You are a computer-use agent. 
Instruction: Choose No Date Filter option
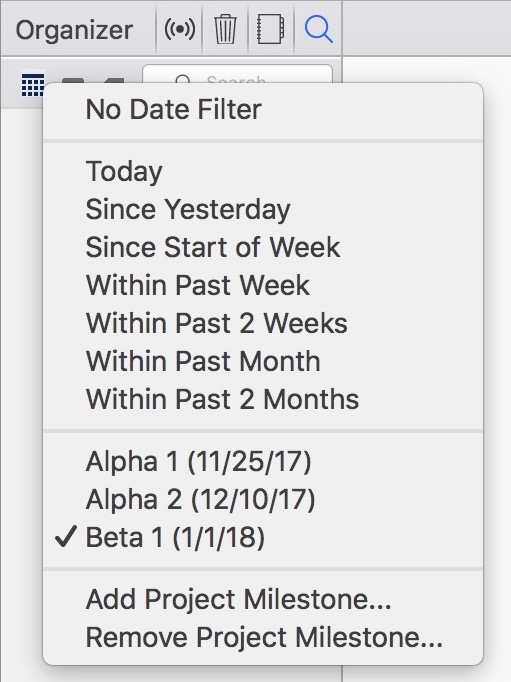click(263, 109)
